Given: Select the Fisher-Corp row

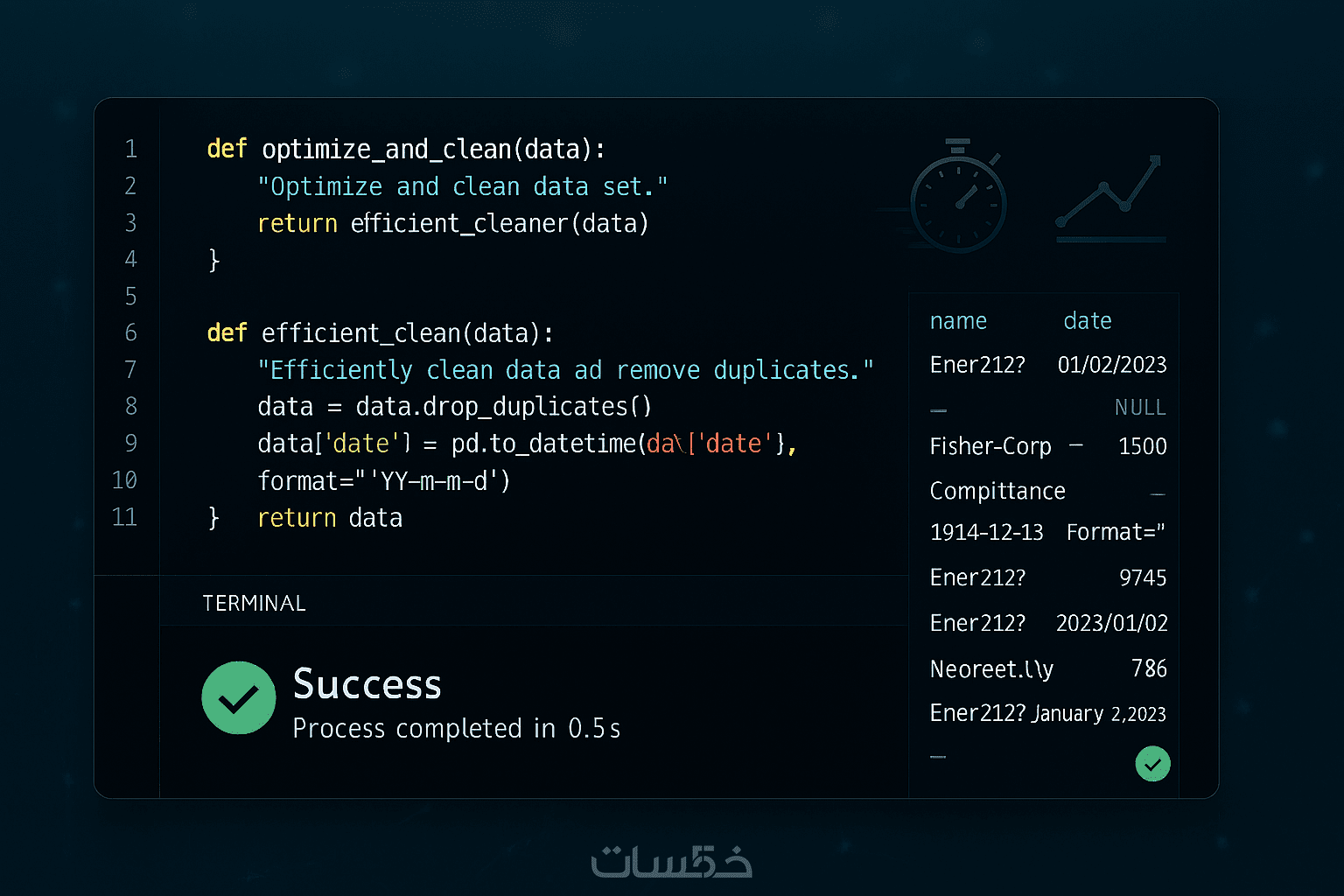Looking at the screenshot, I should click(990, 446).
